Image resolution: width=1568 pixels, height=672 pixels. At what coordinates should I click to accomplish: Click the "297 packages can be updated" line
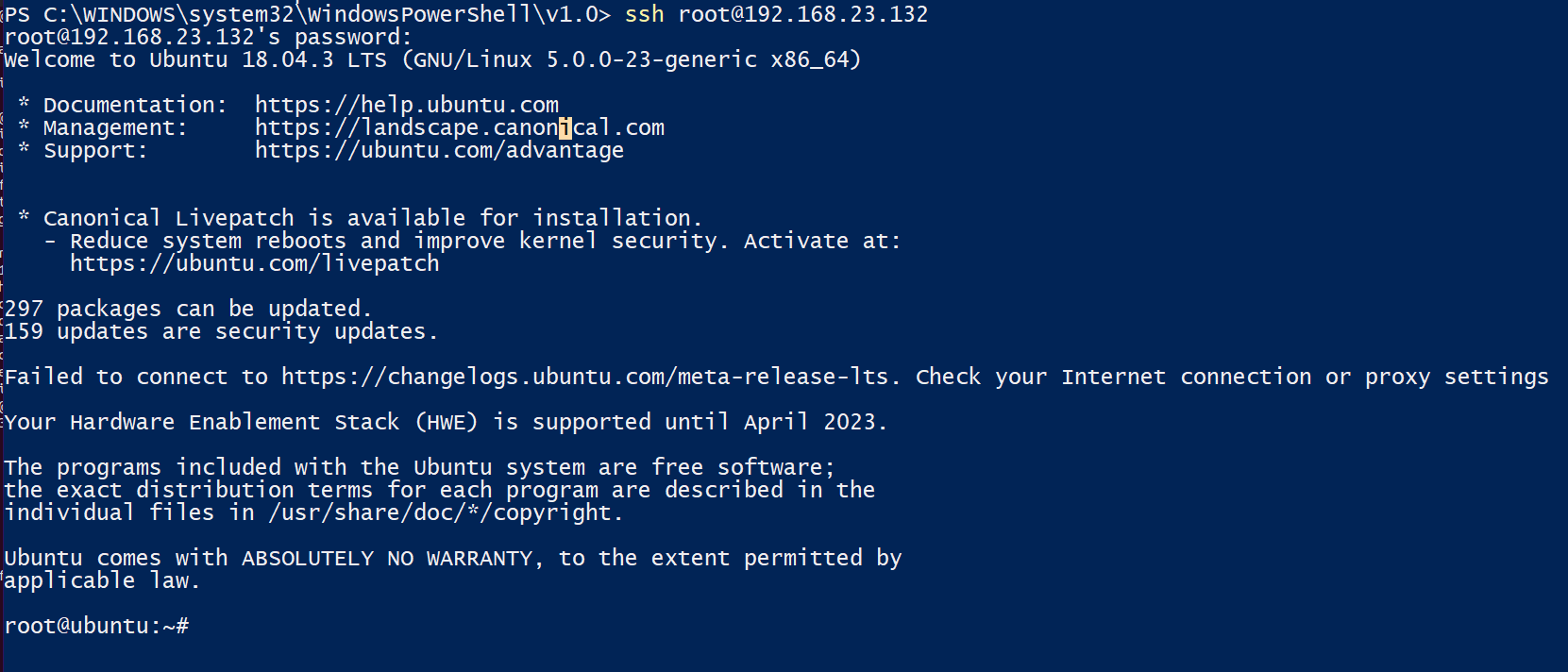[188, 309]
